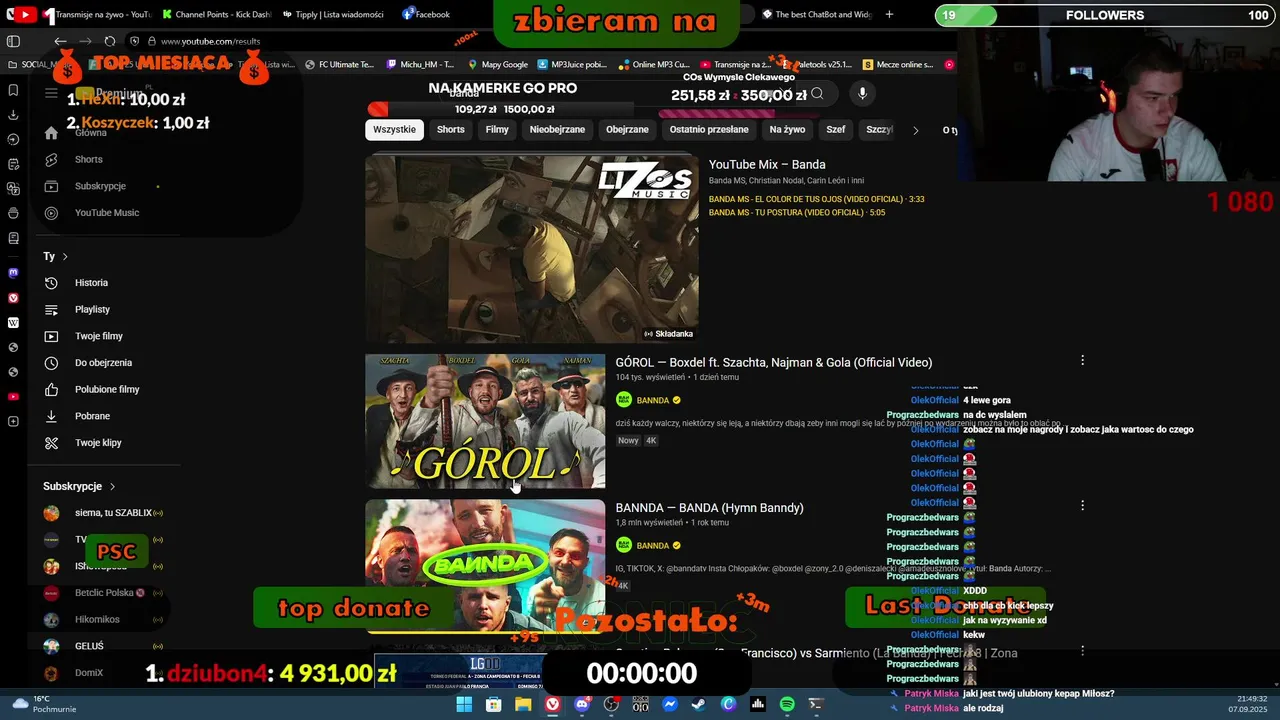The height and width of the screenshot is (720, 1280).
Task: Expand the Subskrypcje section header
Action: [x=79, y=486]
